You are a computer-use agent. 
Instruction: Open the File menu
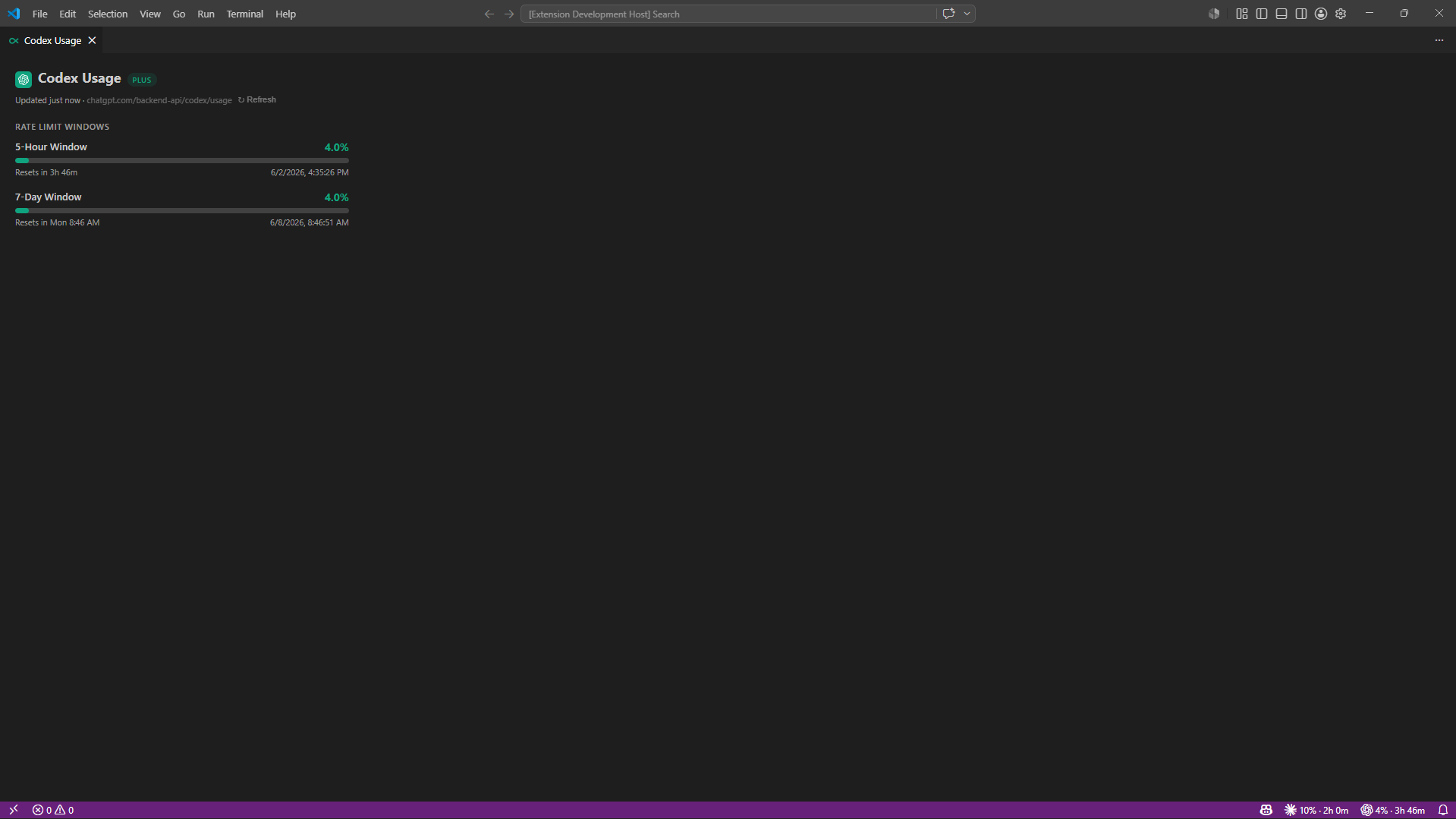(40, 14)
